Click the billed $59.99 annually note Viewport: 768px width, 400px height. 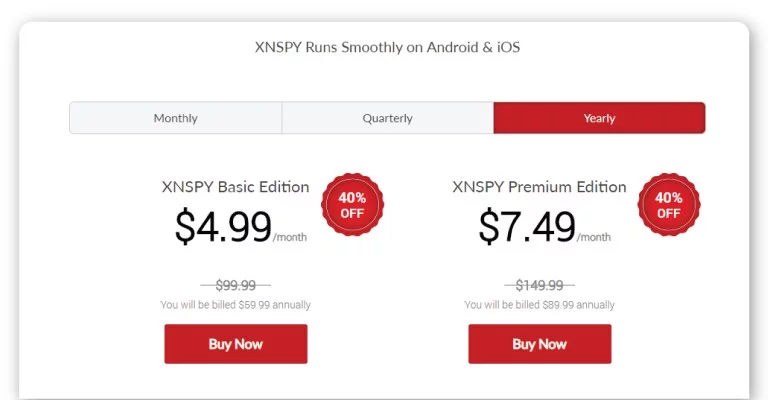pos(236,305)
